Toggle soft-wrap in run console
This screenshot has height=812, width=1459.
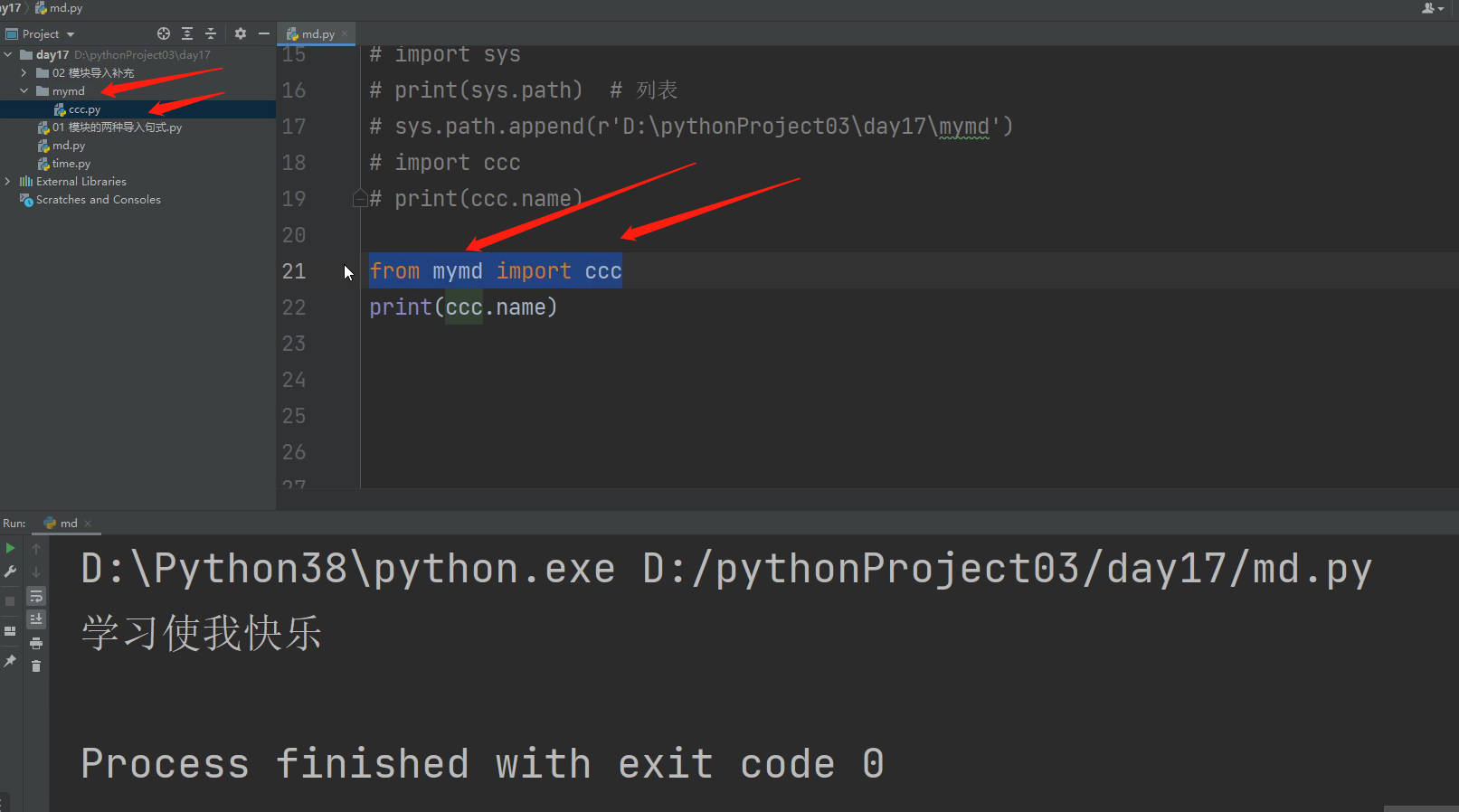pos(36,597)
